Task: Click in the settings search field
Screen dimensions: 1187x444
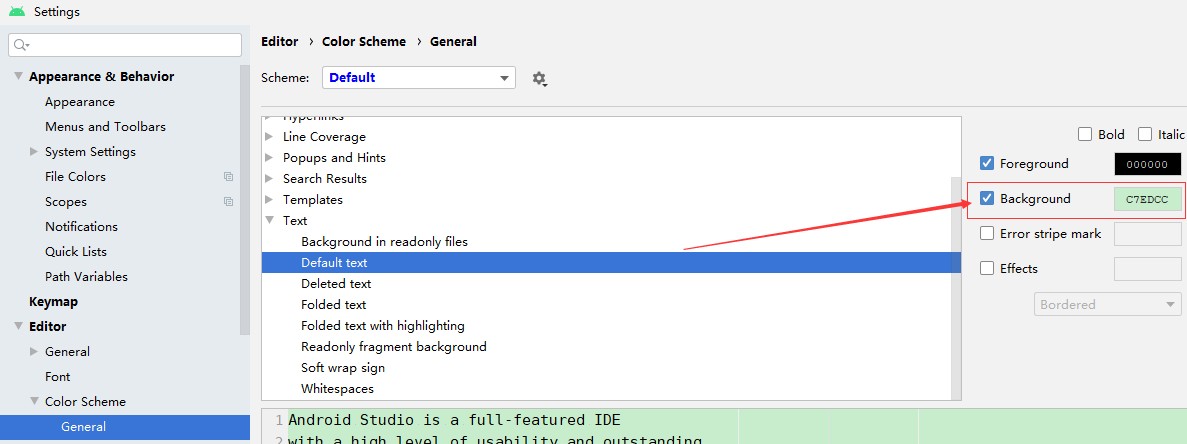Action: [x=125, y=45]
